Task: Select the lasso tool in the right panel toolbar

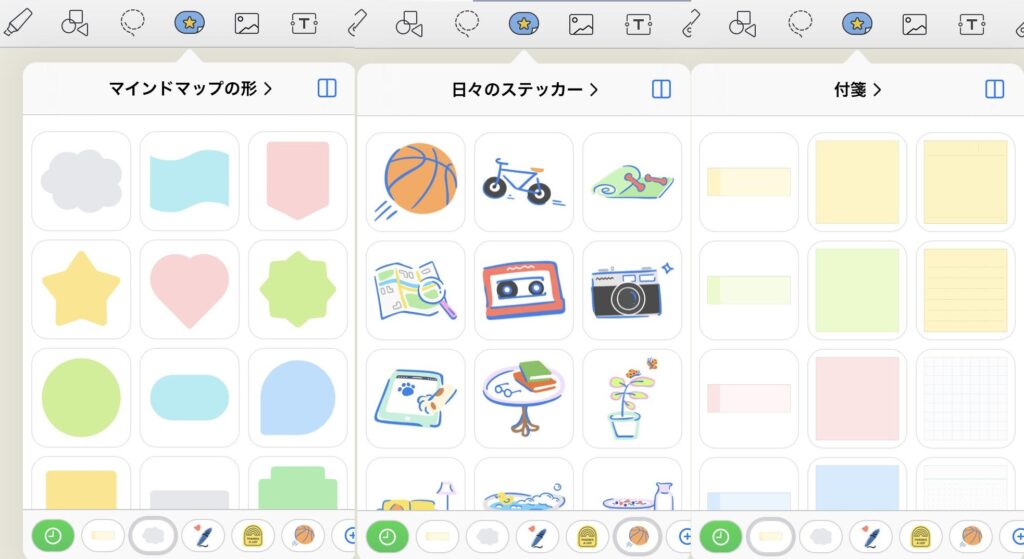Action: pos(800,23)
